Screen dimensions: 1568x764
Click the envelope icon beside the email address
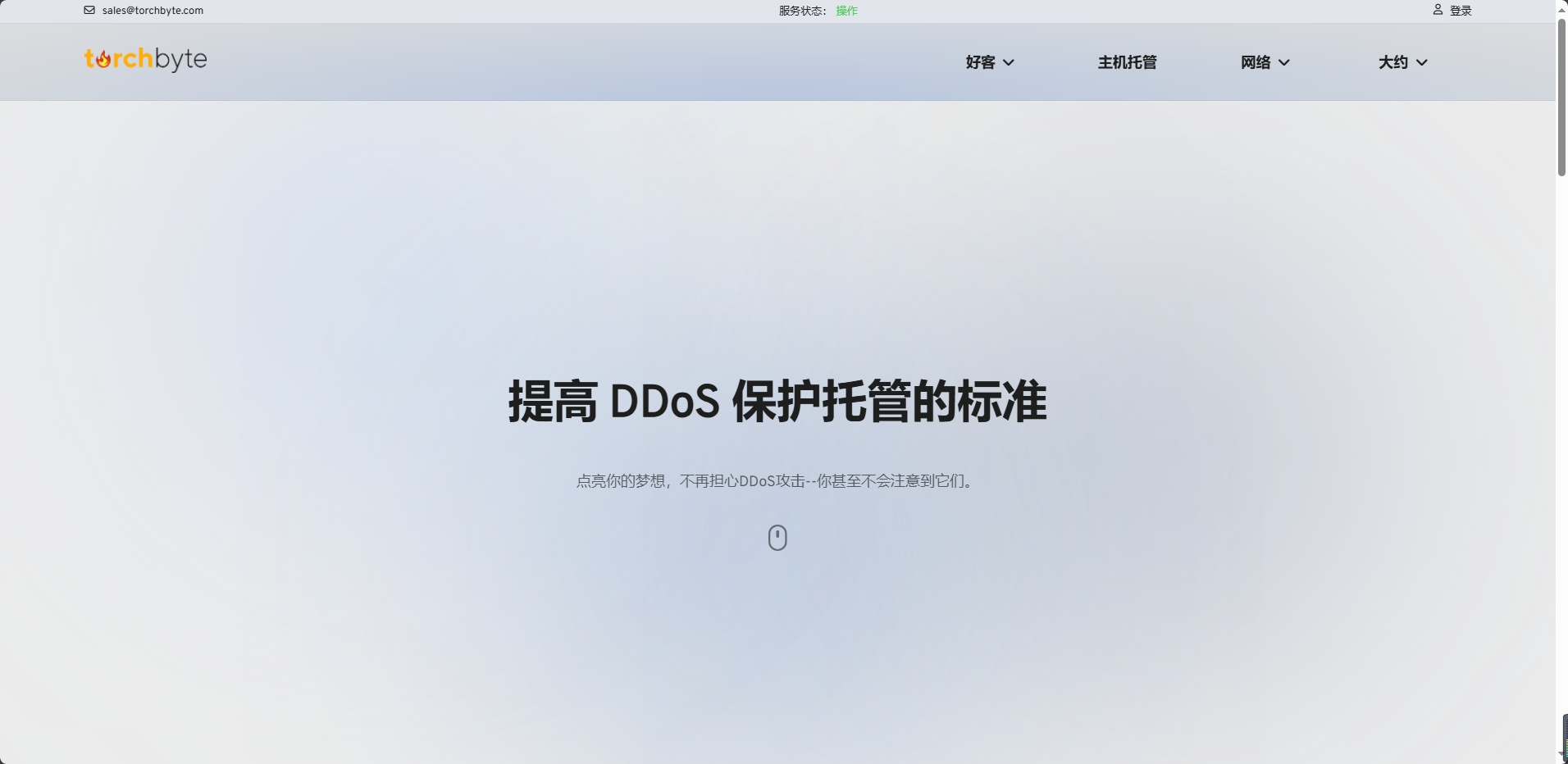[x=89, y=11]
